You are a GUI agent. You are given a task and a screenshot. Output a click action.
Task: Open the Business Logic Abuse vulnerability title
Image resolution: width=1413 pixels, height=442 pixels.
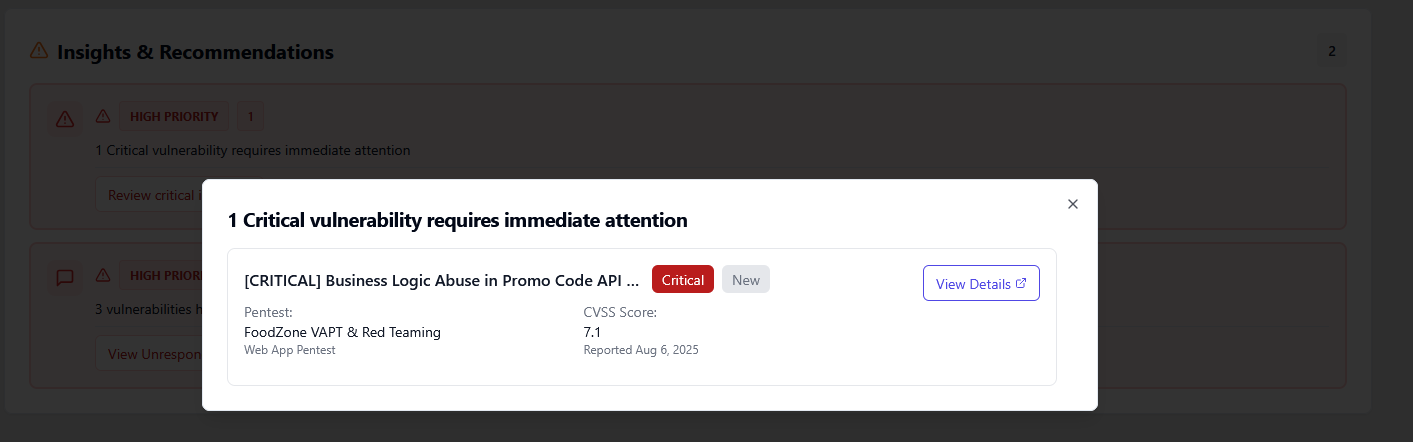pyautogui.click(x=441, y=280)
